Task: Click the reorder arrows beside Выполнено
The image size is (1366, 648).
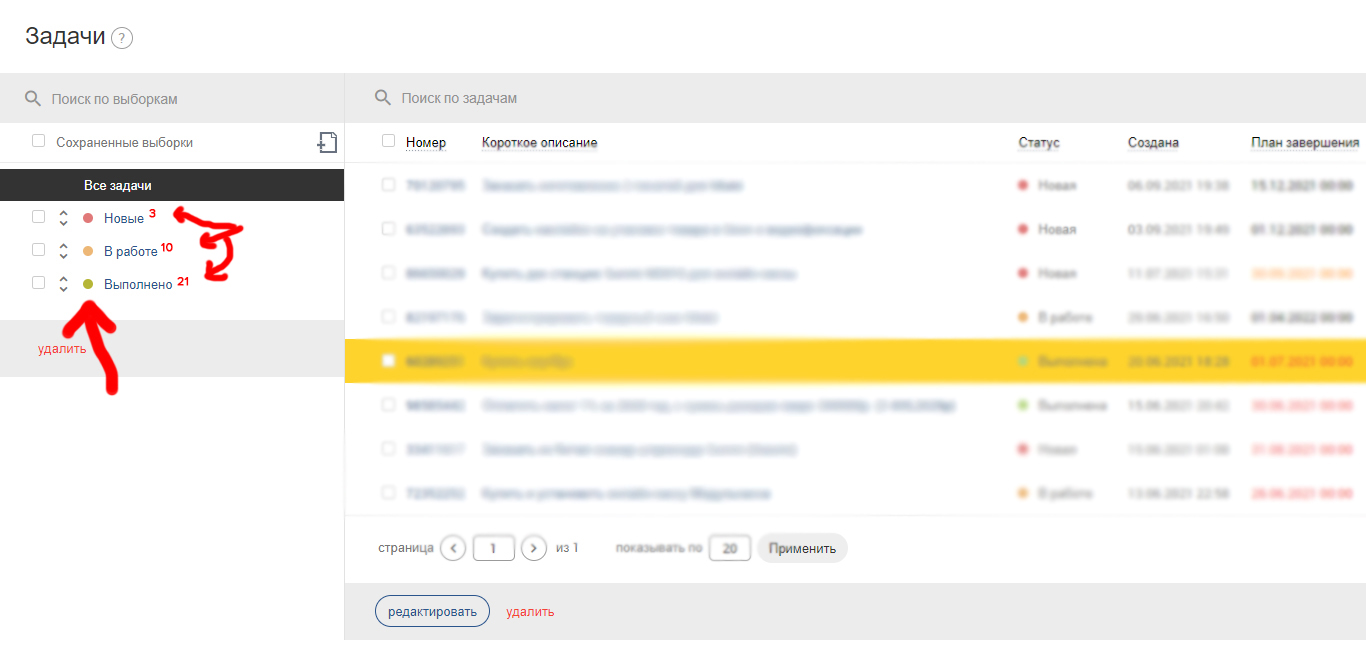Action: [63, 284]
